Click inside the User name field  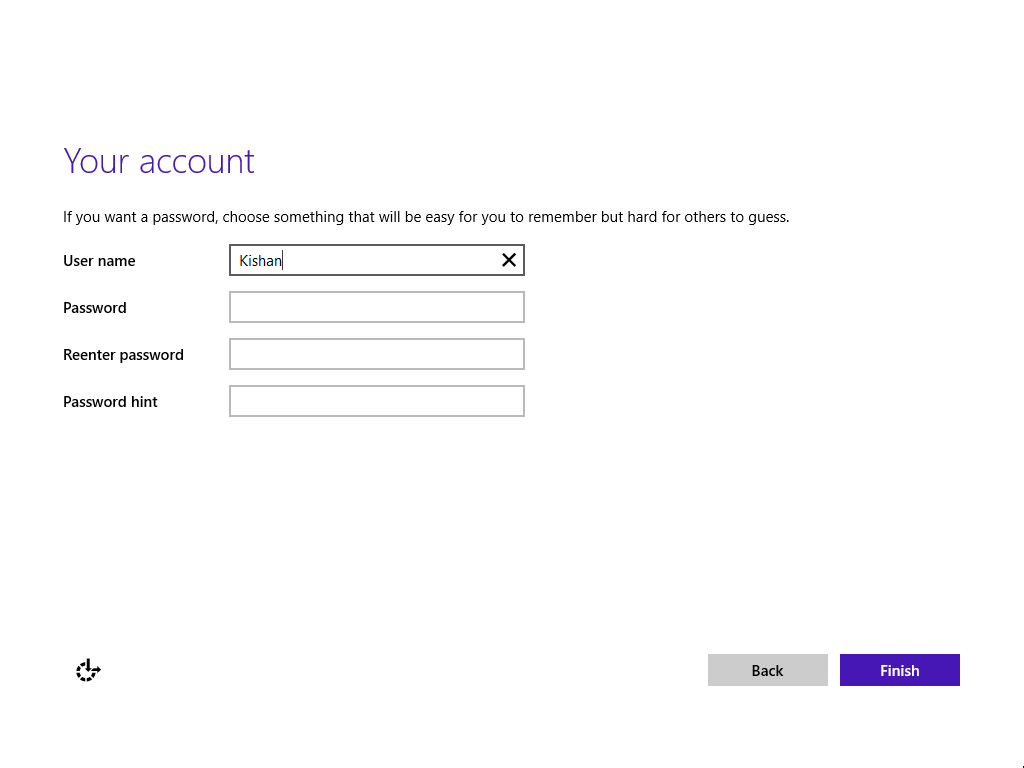tap(377, 260)
